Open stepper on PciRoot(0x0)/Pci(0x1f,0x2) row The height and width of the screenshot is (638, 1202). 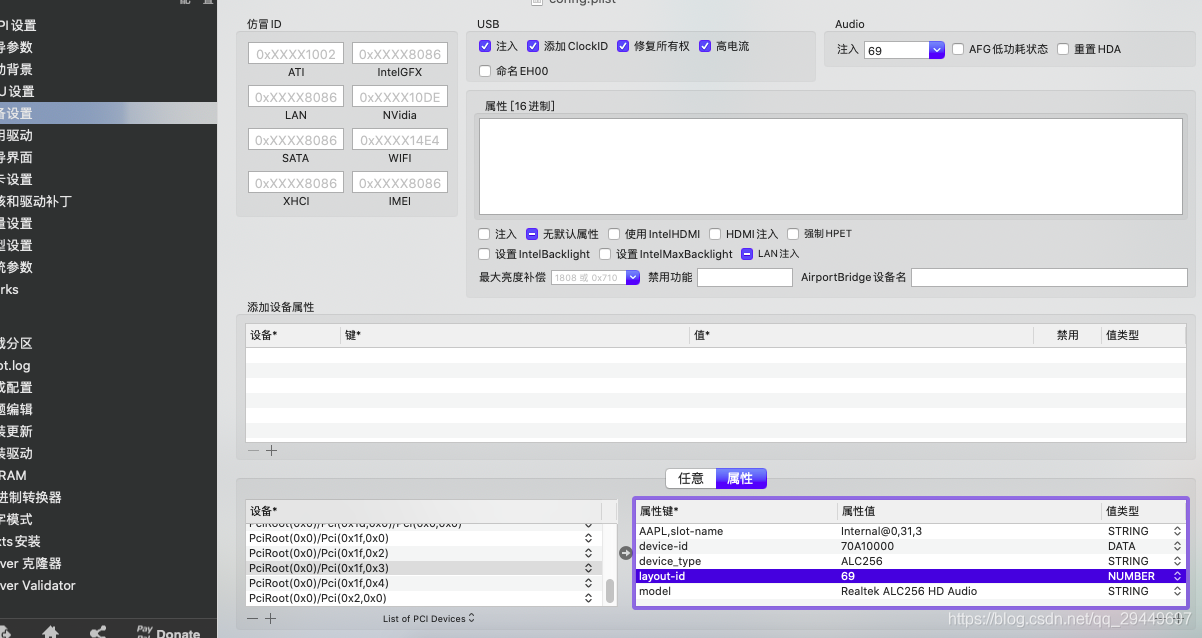(x=588, y=553)
